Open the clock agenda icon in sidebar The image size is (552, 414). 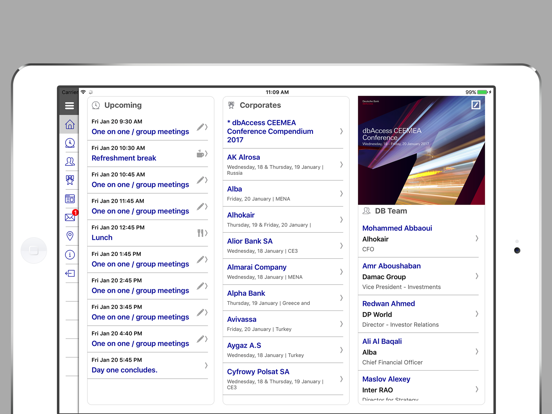tap(70, 143)
